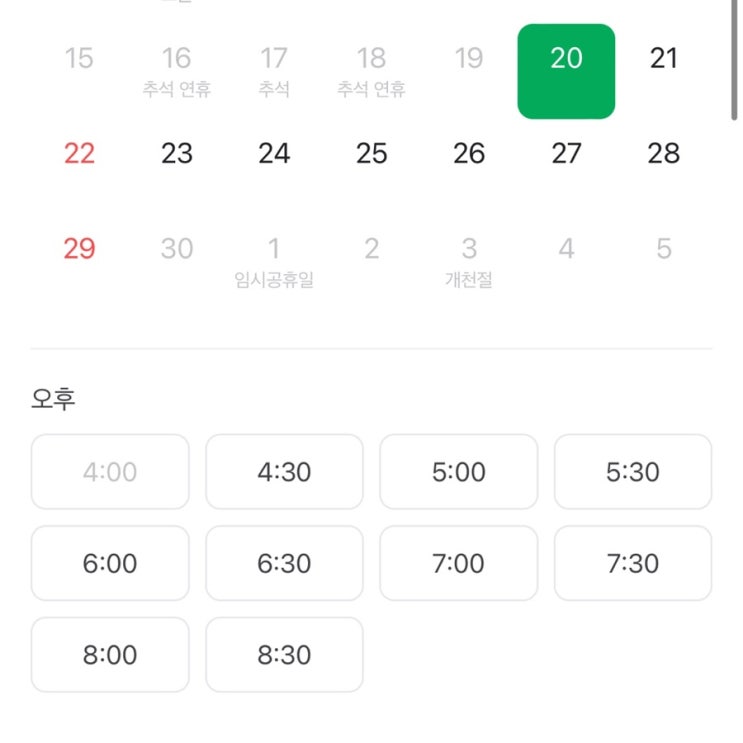
Task: Select the 7:30 time slot
Action: click(x=633, y=563)
